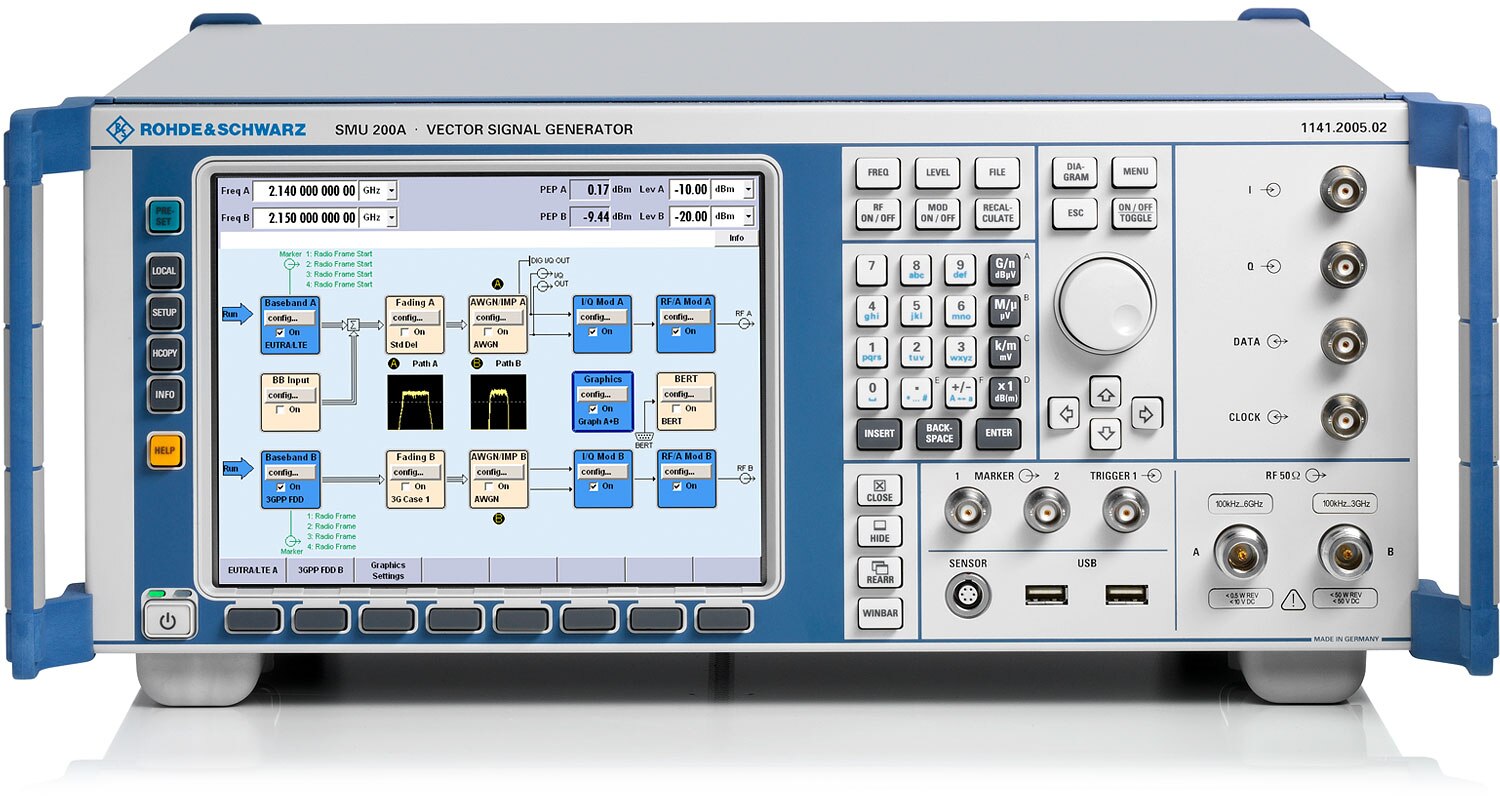Enable the On checkbox in Fading A
The image size is (1500, 800).
tap(405, 332)
